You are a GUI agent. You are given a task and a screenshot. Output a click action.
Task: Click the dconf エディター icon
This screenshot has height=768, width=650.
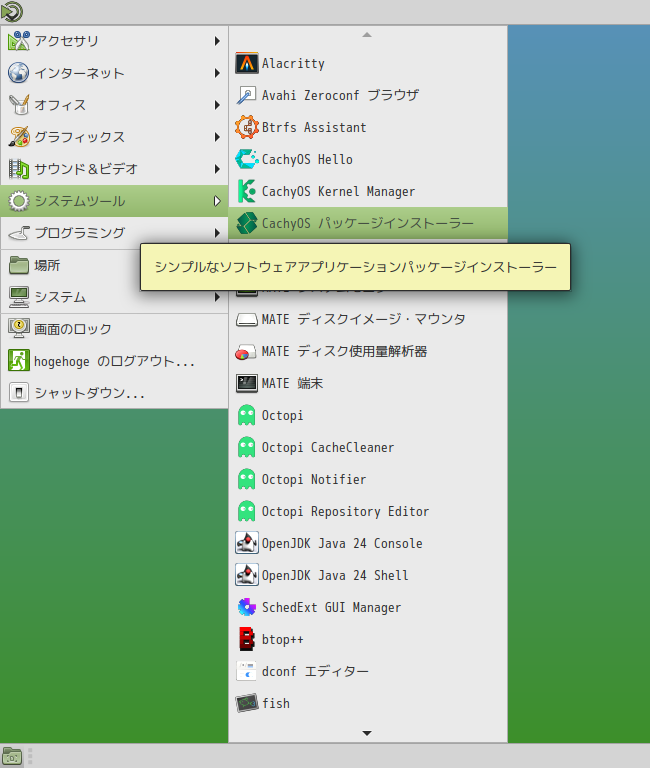coord(246,672)
